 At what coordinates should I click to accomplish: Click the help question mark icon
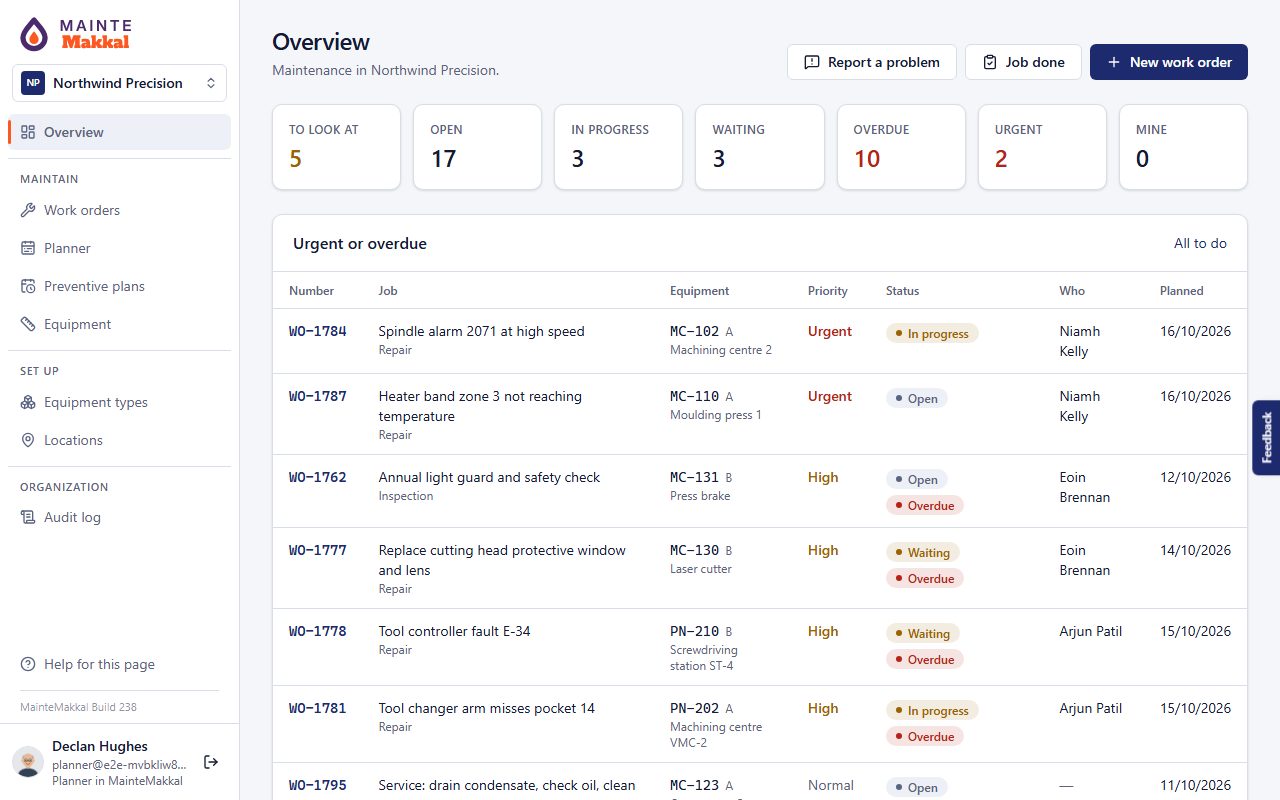pos(28,664)
